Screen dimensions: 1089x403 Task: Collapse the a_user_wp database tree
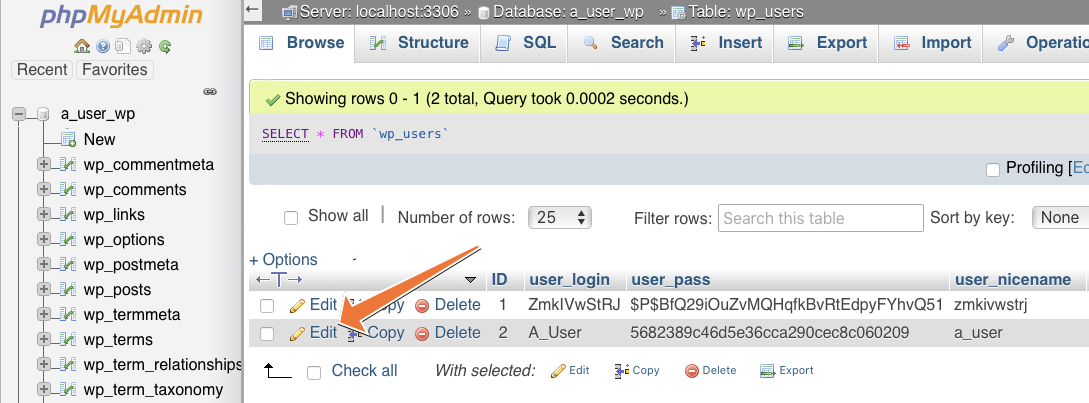[x=18, y=114]
